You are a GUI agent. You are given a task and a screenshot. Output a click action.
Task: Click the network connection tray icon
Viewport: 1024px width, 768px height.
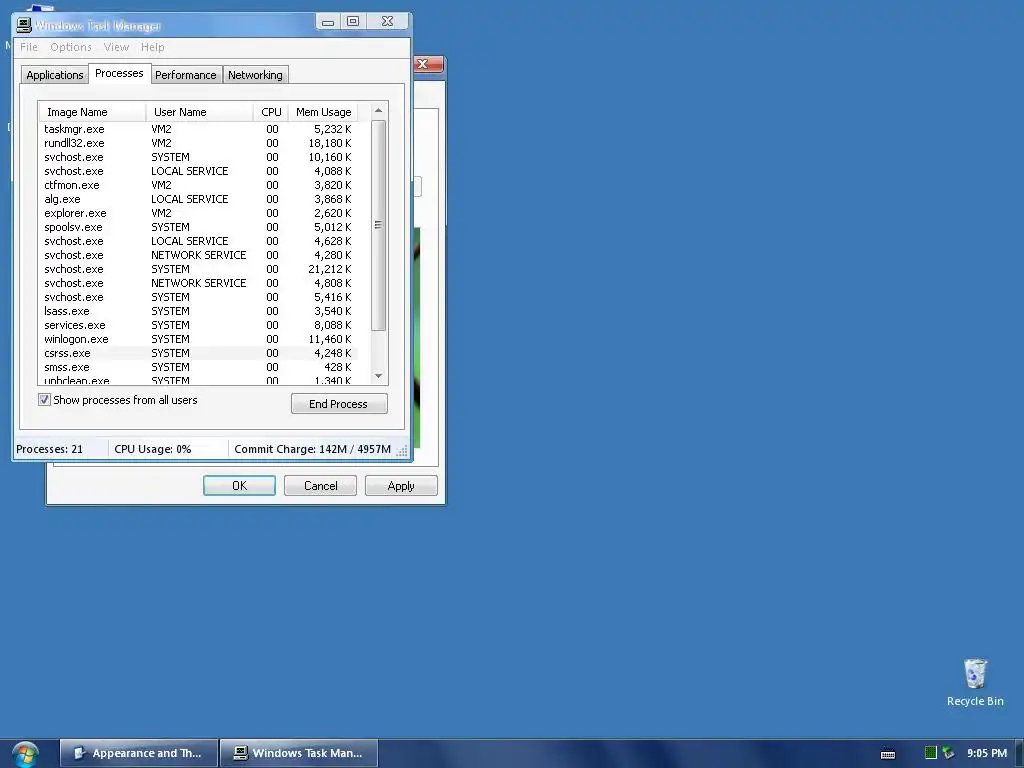(x=948, y=753)
